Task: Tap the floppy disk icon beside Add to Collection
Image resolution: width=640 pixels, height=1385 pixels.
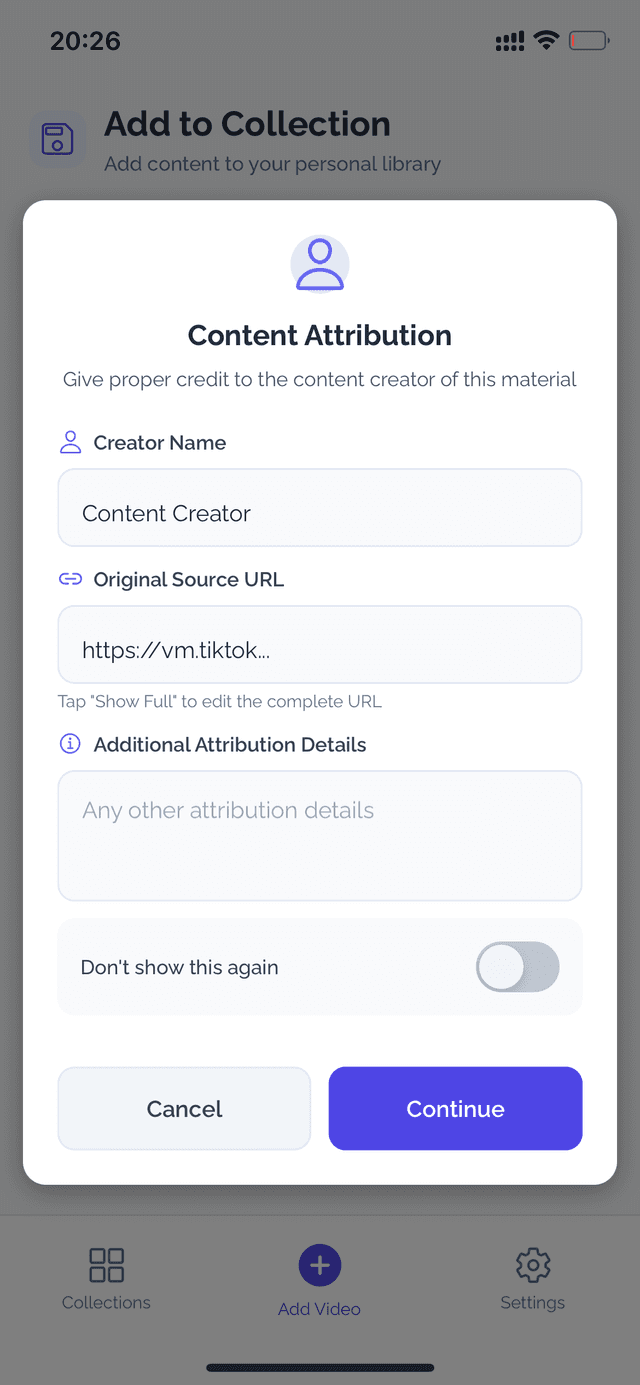Action: click(57, 137)
